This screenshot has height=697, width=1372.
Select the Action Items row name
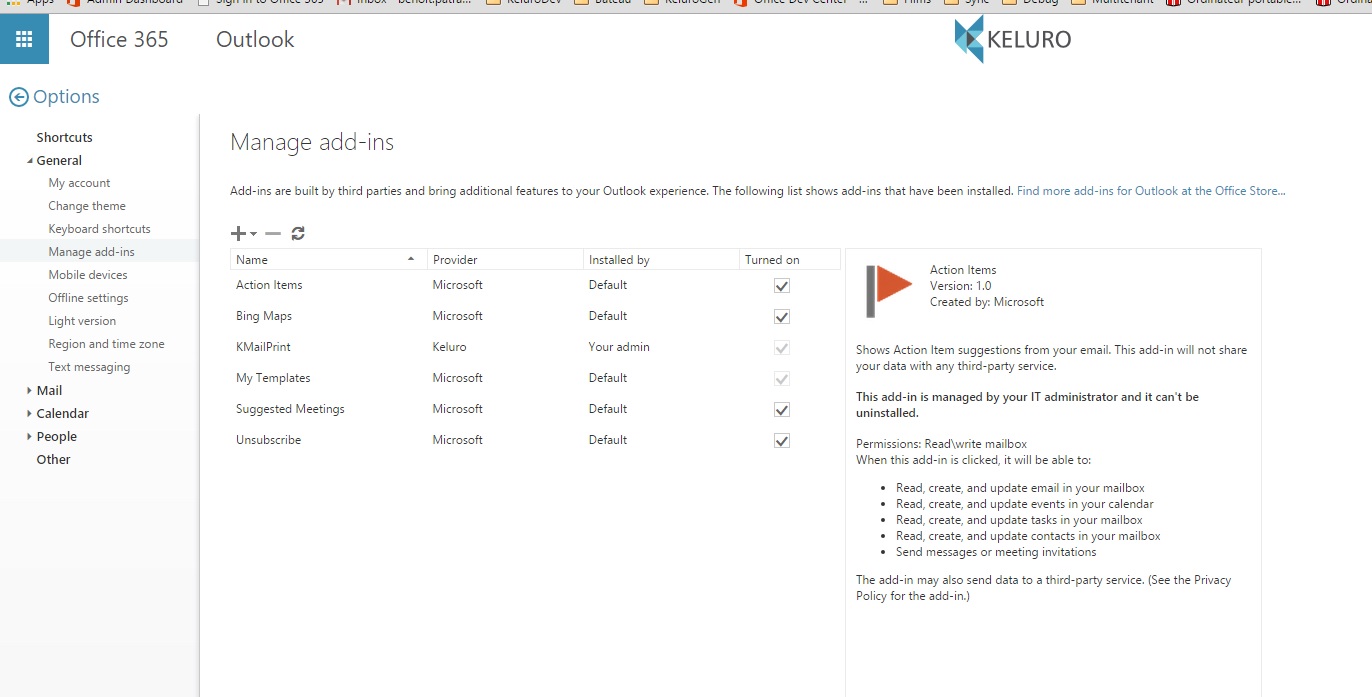click(269, 285)
